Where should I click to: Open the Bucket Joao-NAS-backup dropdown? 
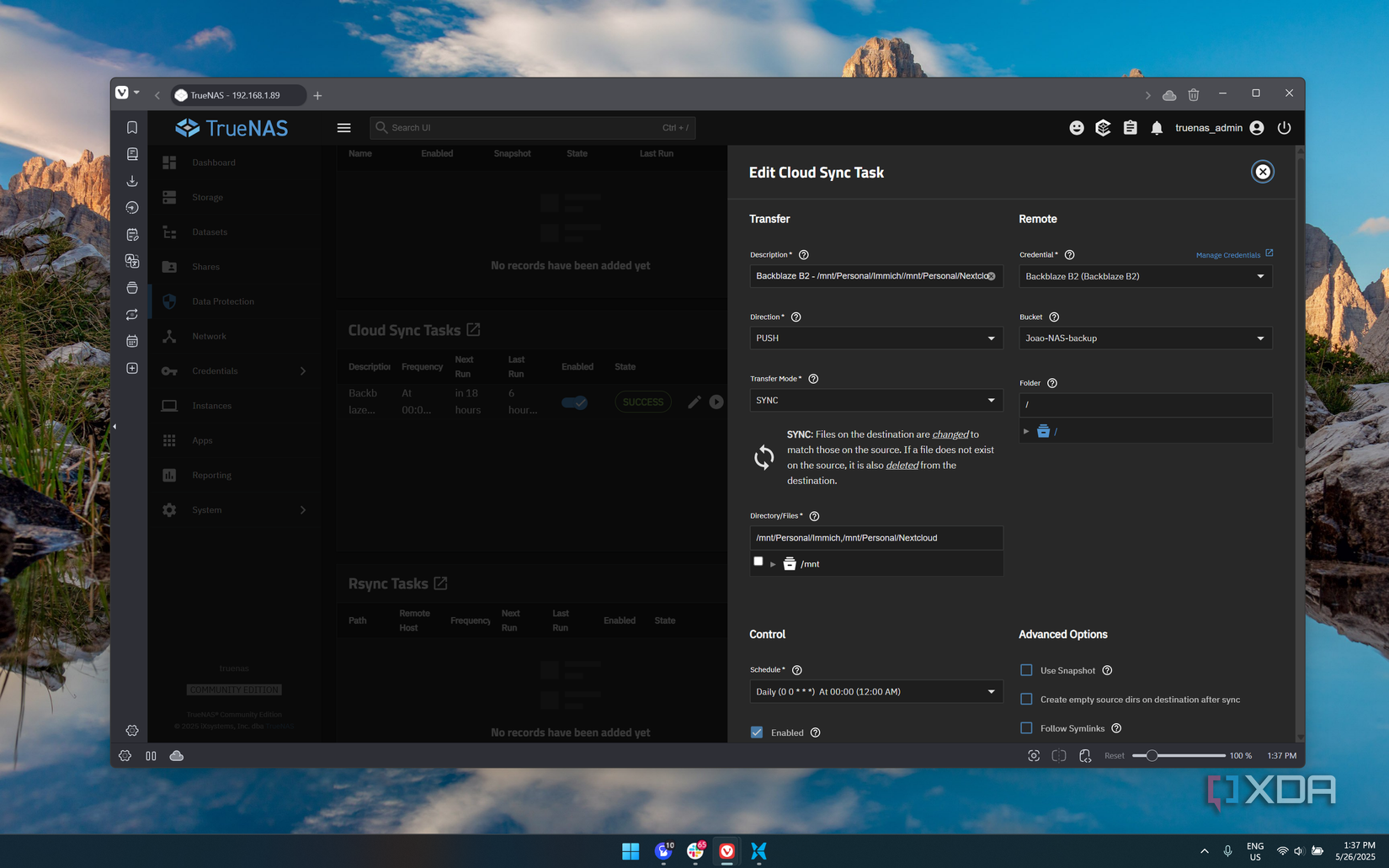tap(1145, 338)
